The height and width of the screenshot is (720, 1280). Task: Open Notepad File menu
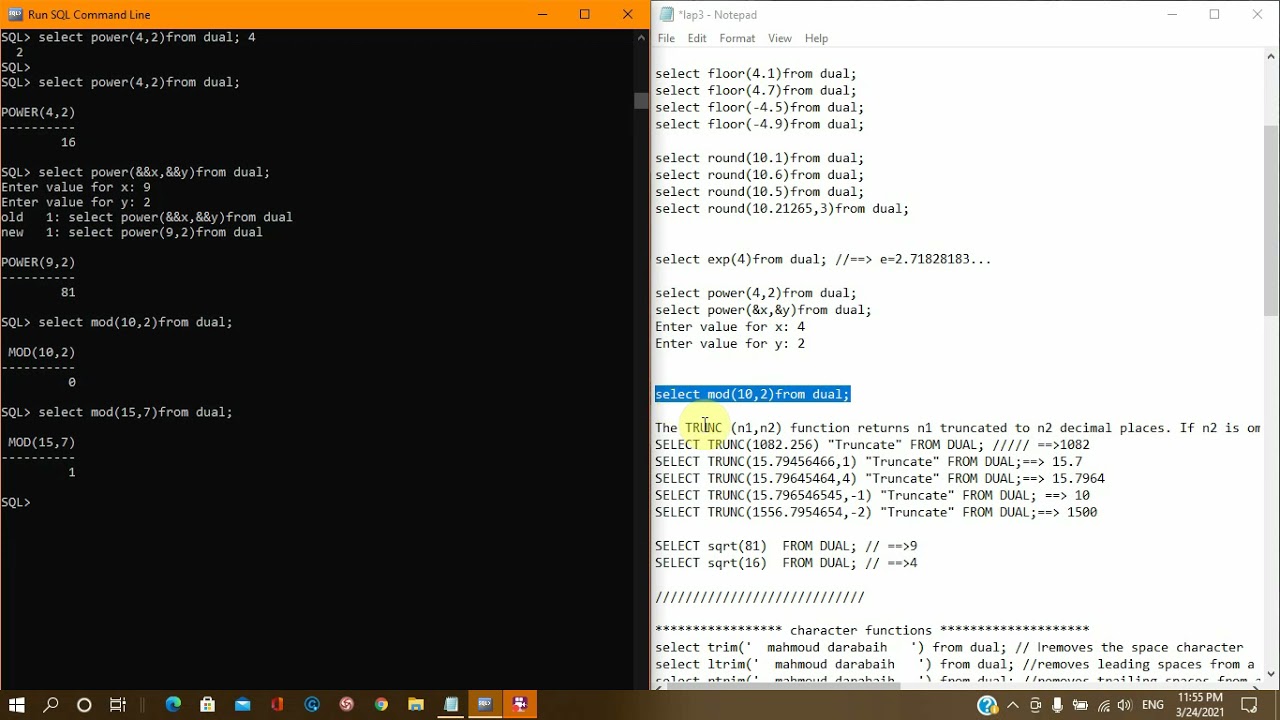666,38
